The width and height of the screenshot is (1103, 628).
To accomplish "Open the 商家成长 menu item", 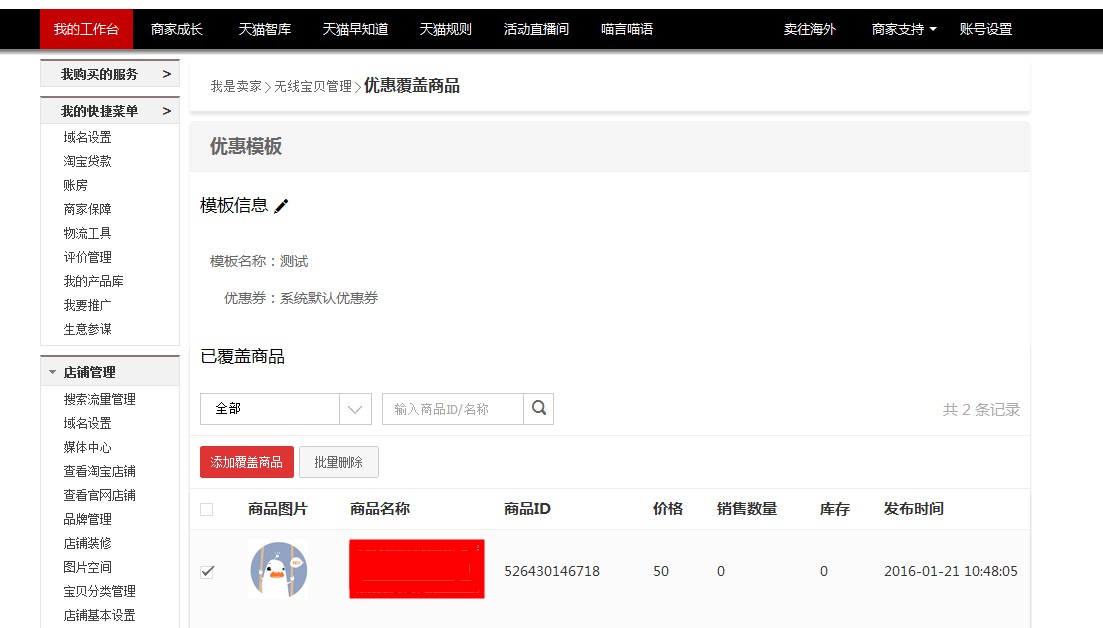I will coord(177,30).
